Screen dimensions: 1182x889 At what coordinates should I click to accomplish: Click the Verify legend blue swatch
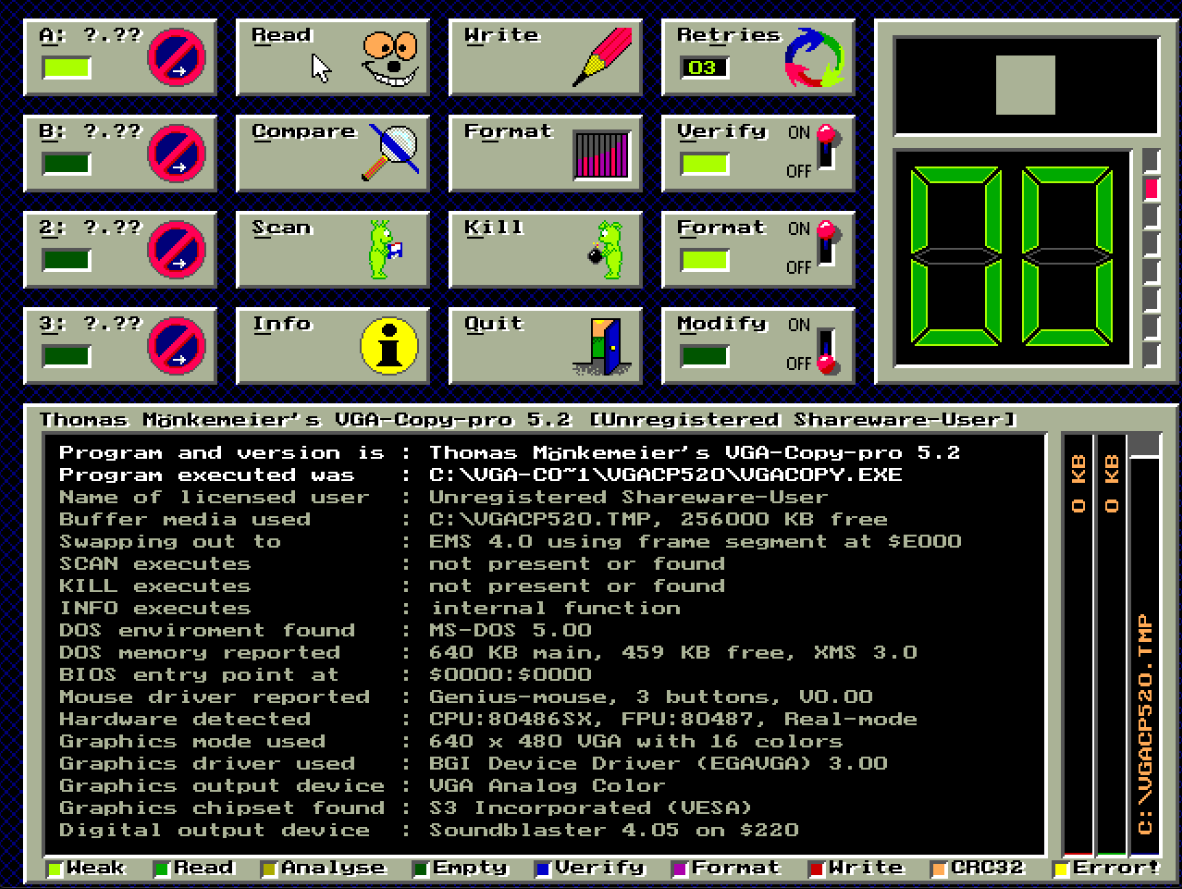pyautogui.click(x=543, y=869)
